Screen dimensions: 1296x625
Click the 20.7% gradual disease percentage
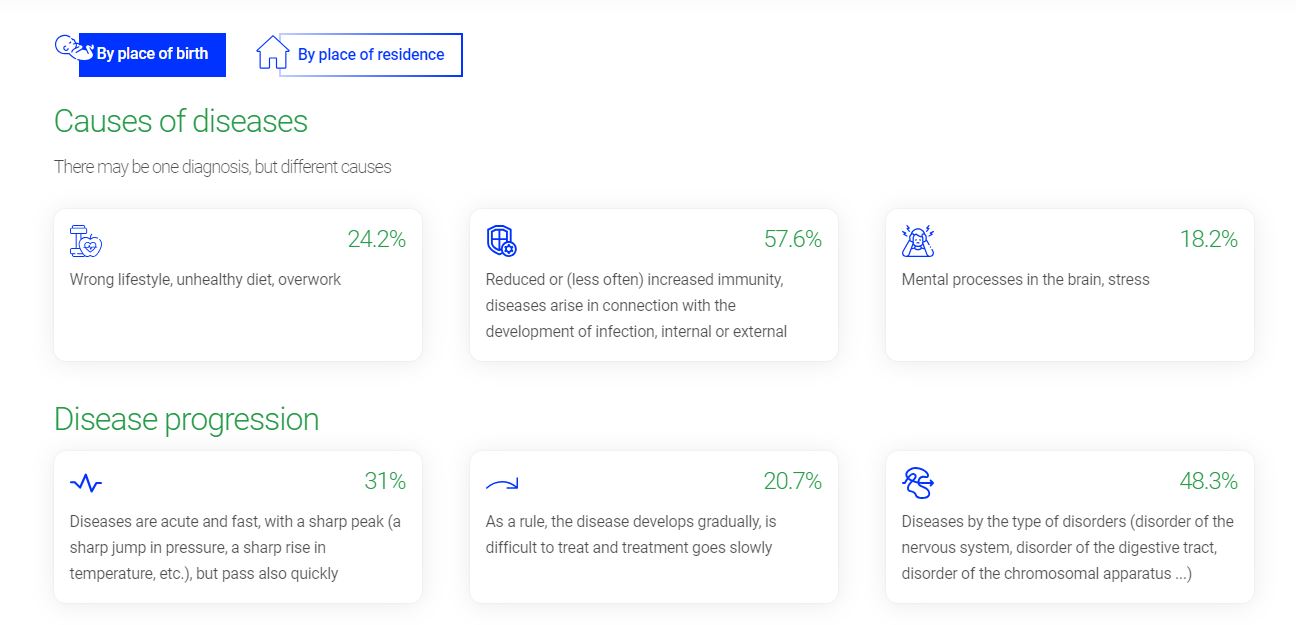(792, 481)
